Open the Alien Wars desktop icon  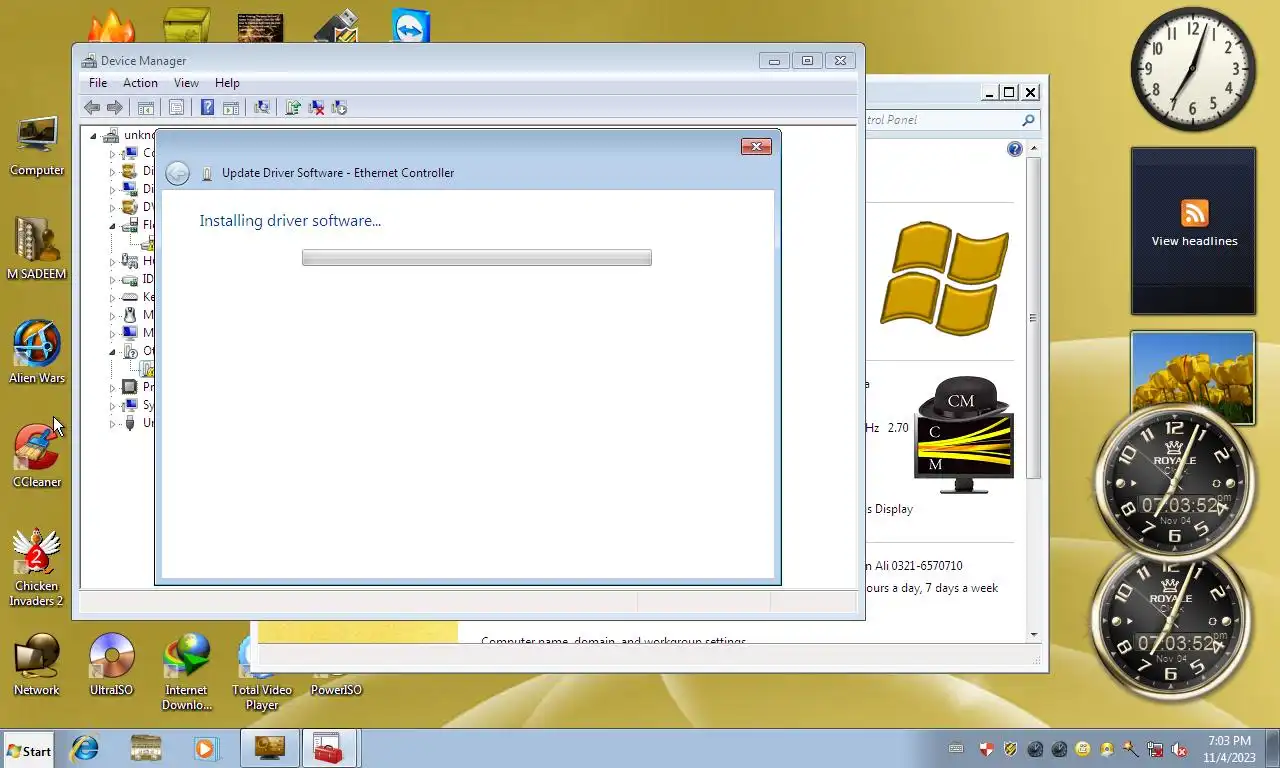tap(37, 352)
